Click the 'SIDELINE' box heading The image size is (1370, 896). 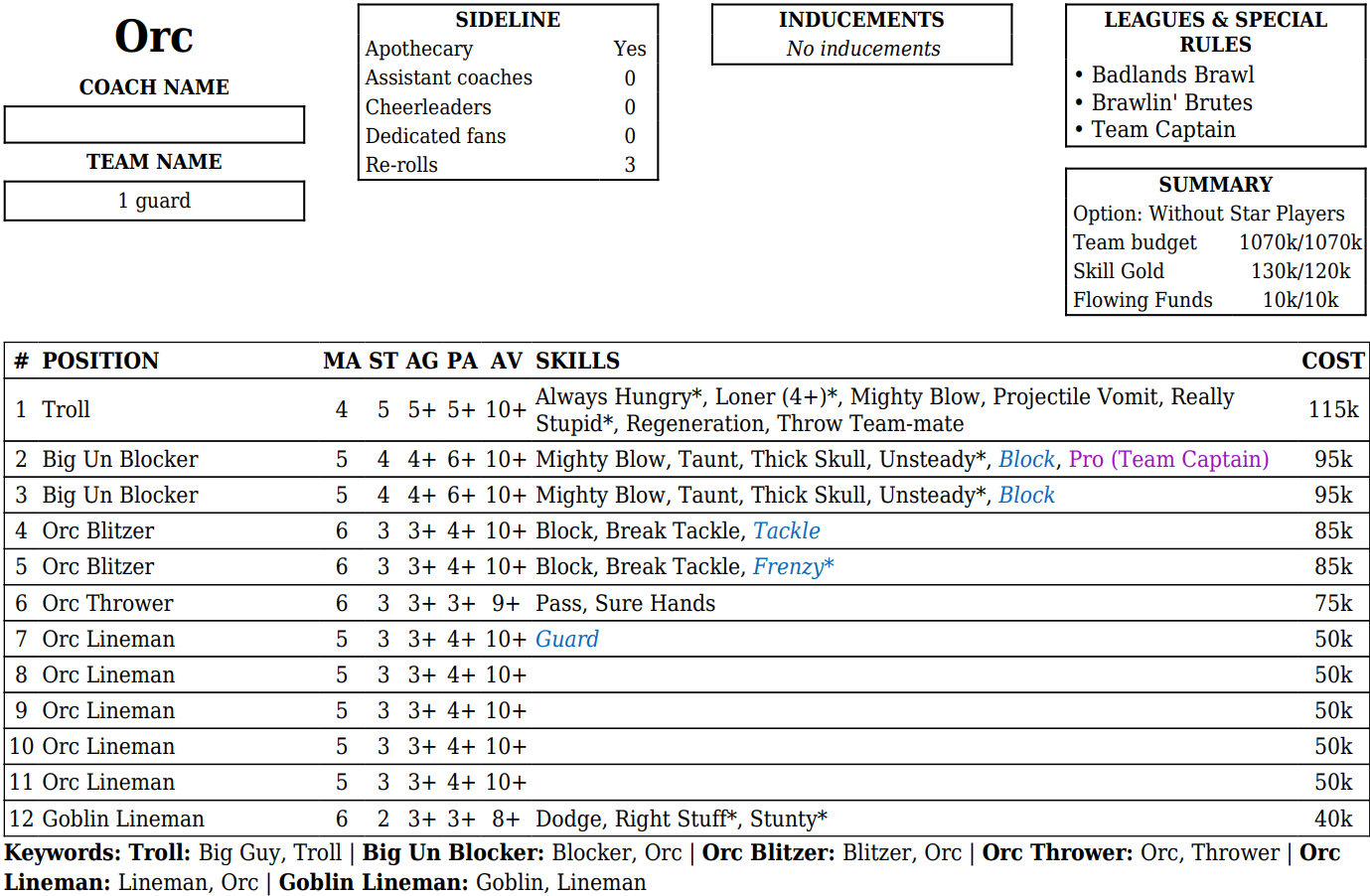pos(508,20)
